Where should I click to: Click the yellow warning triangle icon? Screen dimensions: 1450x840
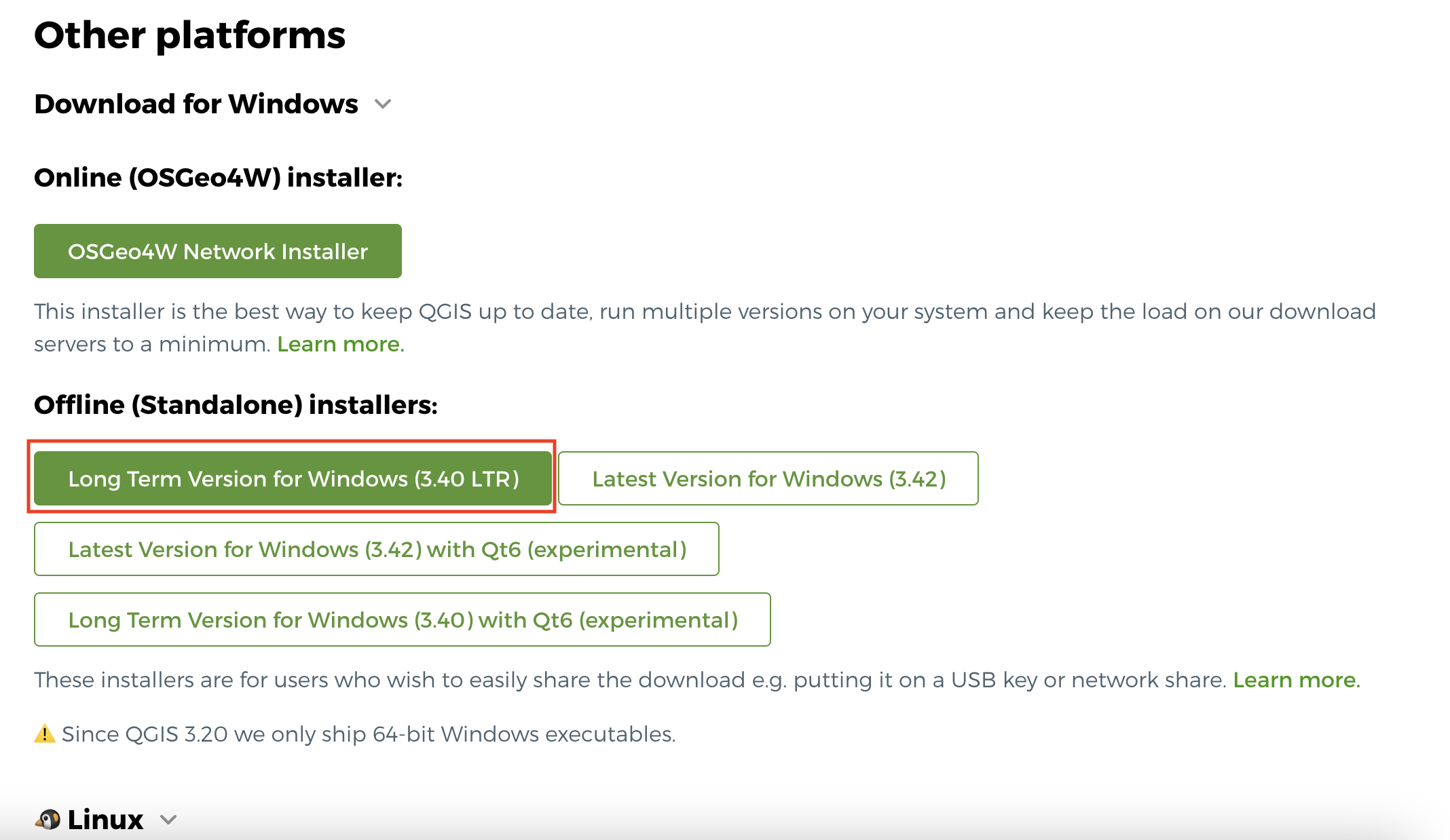[x=45, y=734]
